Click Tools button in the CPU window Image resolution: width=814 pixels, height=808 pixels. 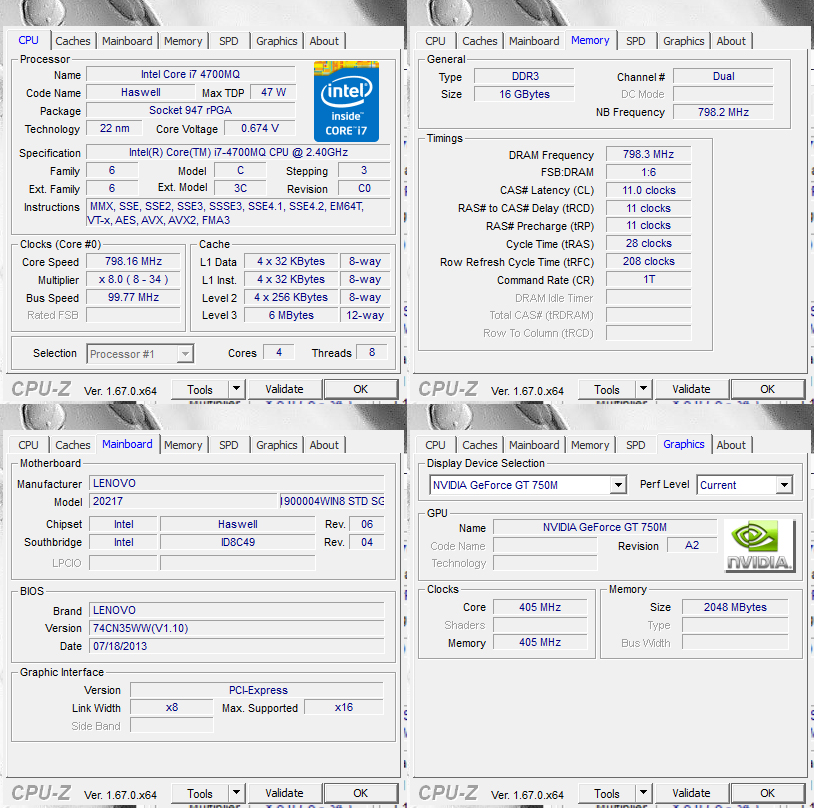pos(200,389)
